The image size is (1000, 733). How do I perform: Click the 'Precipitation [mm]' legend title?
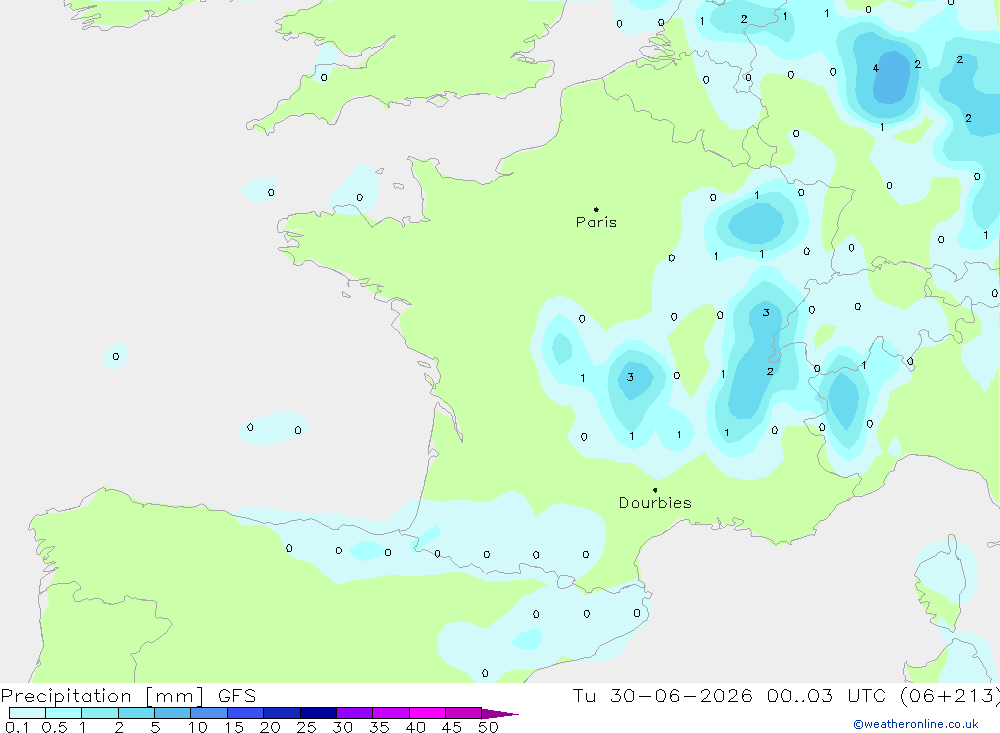click(102, 695)
